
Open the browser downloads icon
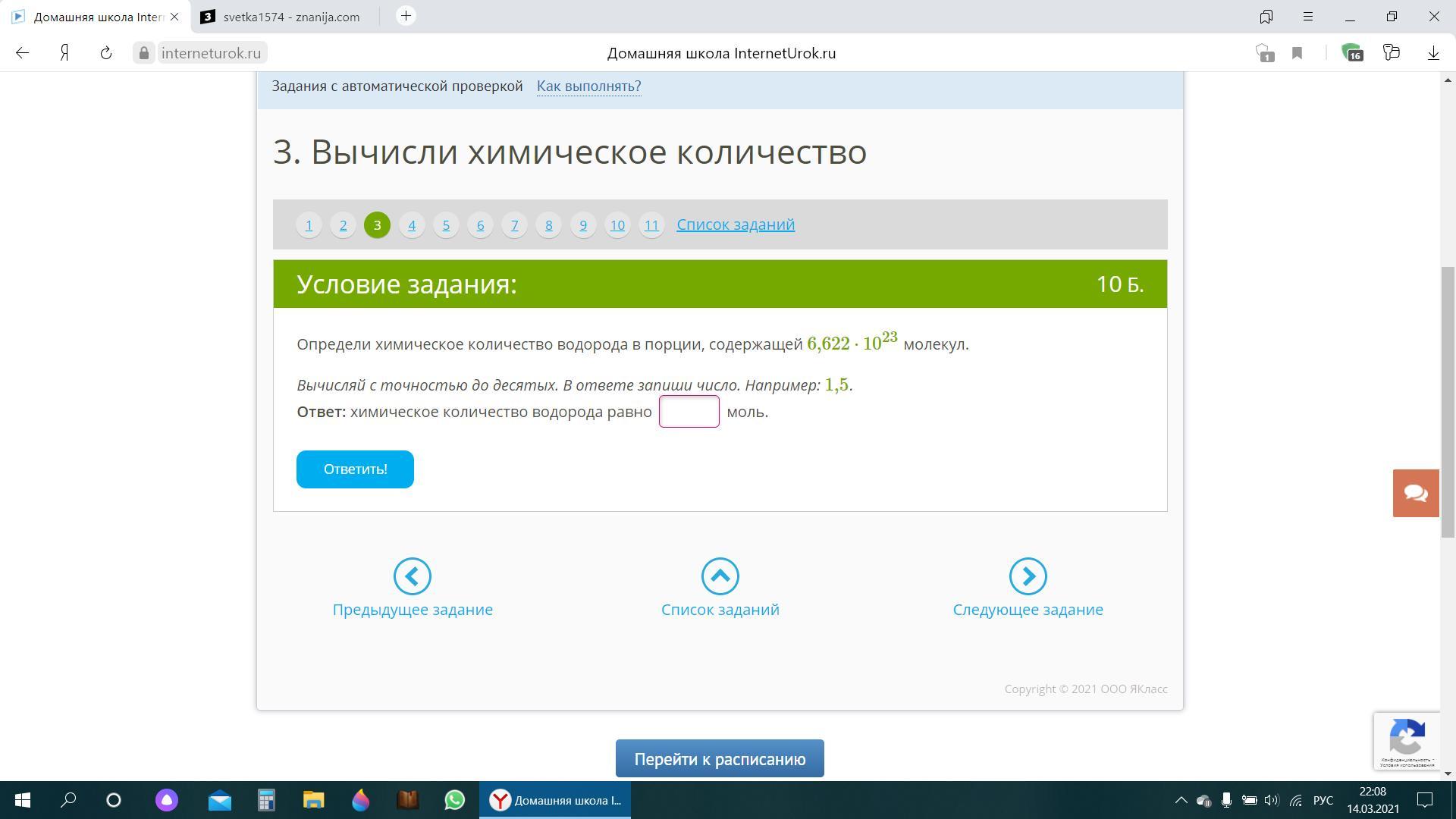(x=1433, y=53)
